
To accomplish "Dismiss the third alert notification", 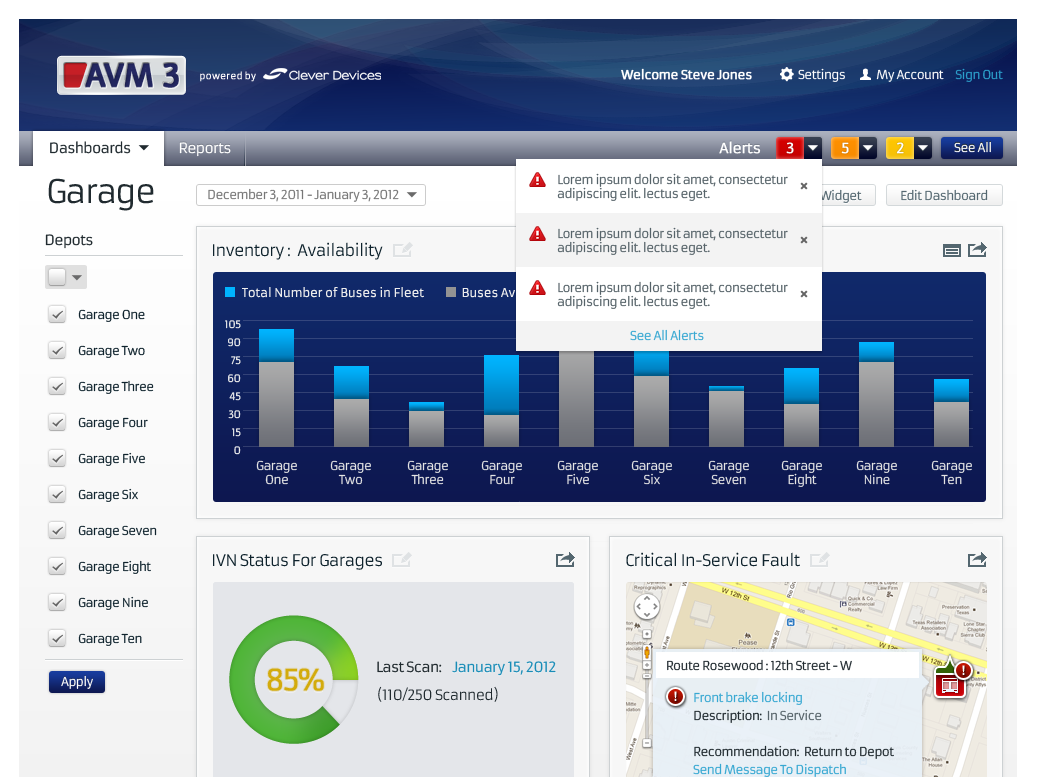I will point(804,294).
